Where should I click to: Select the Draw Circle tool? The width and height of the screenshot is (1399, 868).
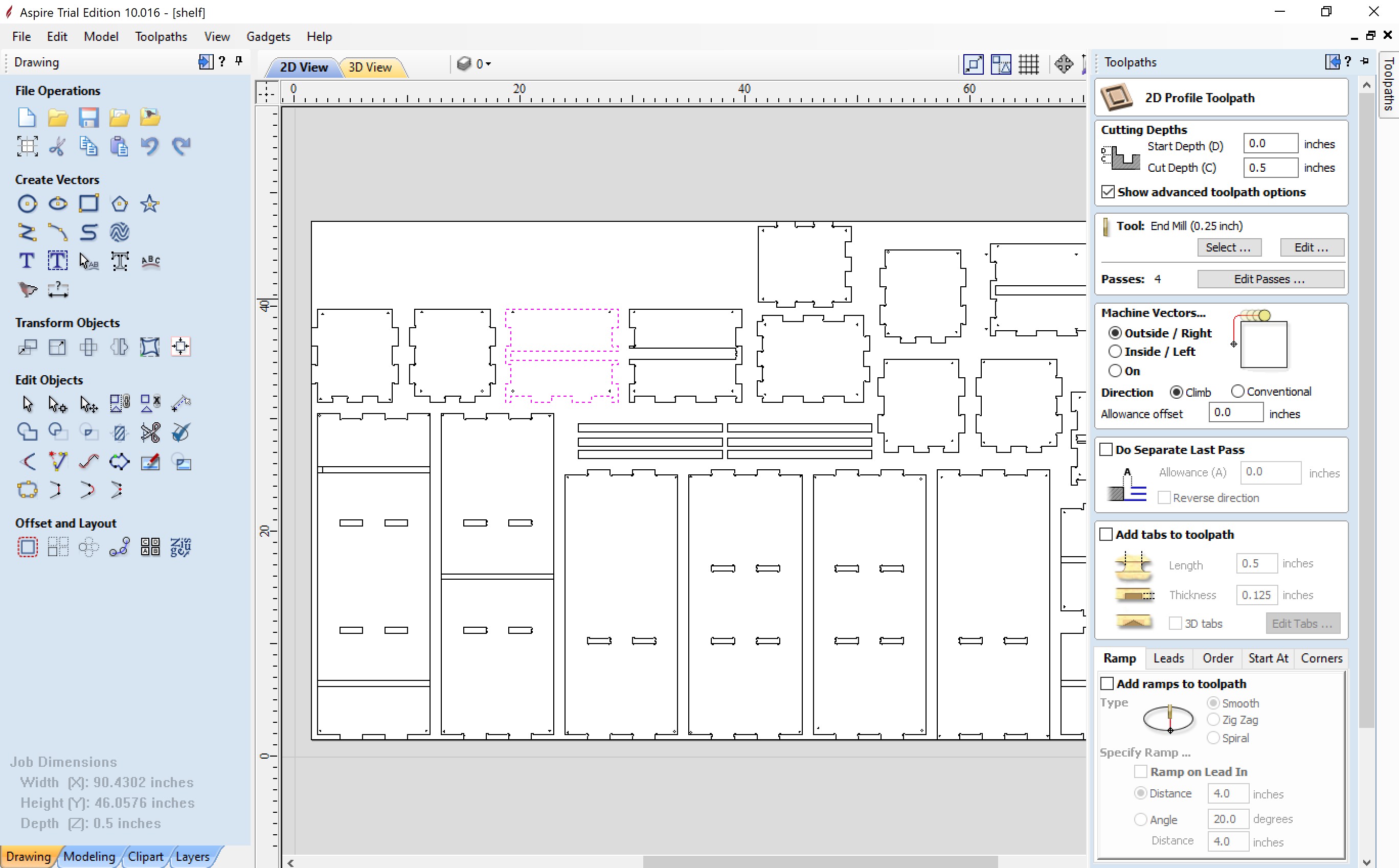pyautogui.click(x=27, y=204)
